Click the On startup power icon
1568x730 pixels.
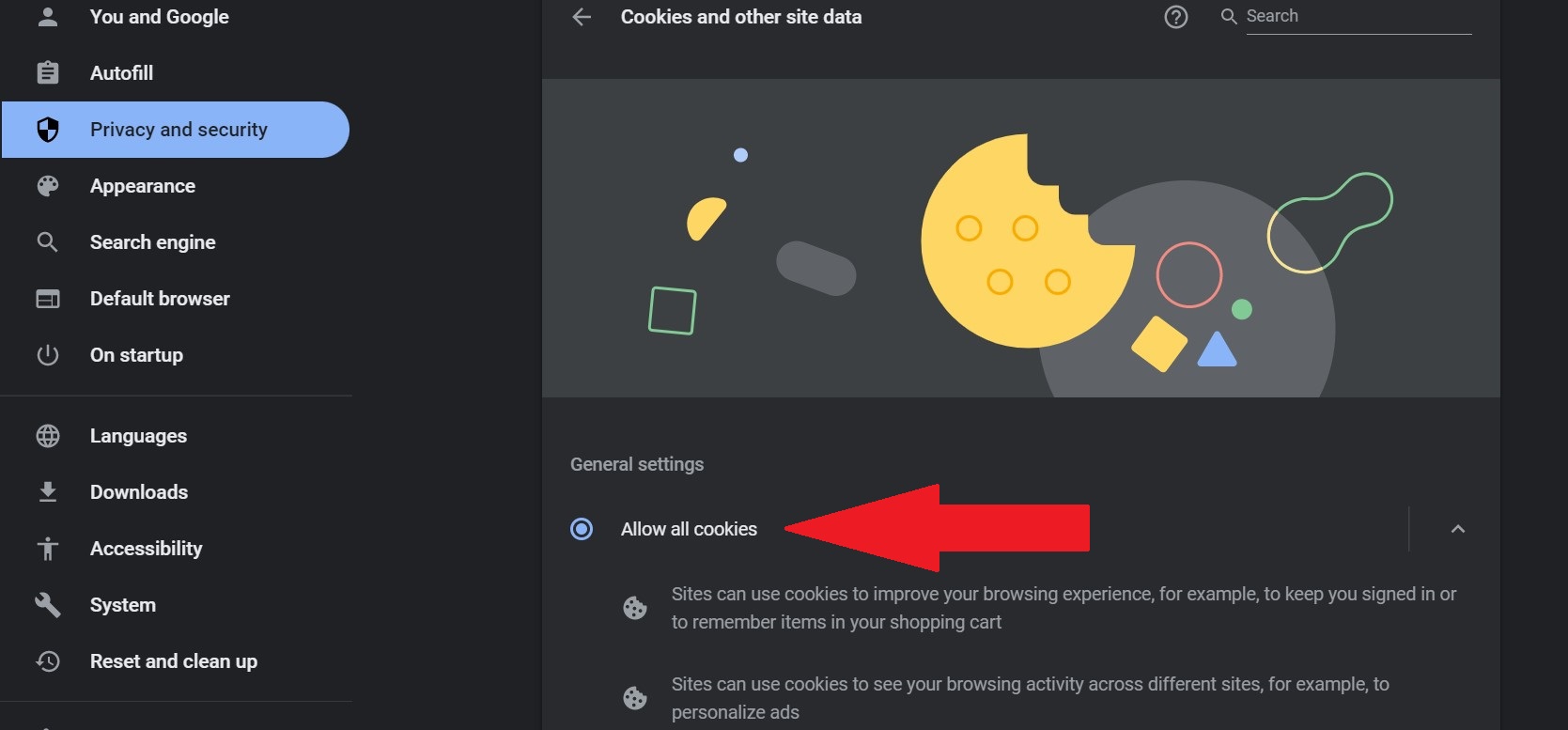(48, 355)
